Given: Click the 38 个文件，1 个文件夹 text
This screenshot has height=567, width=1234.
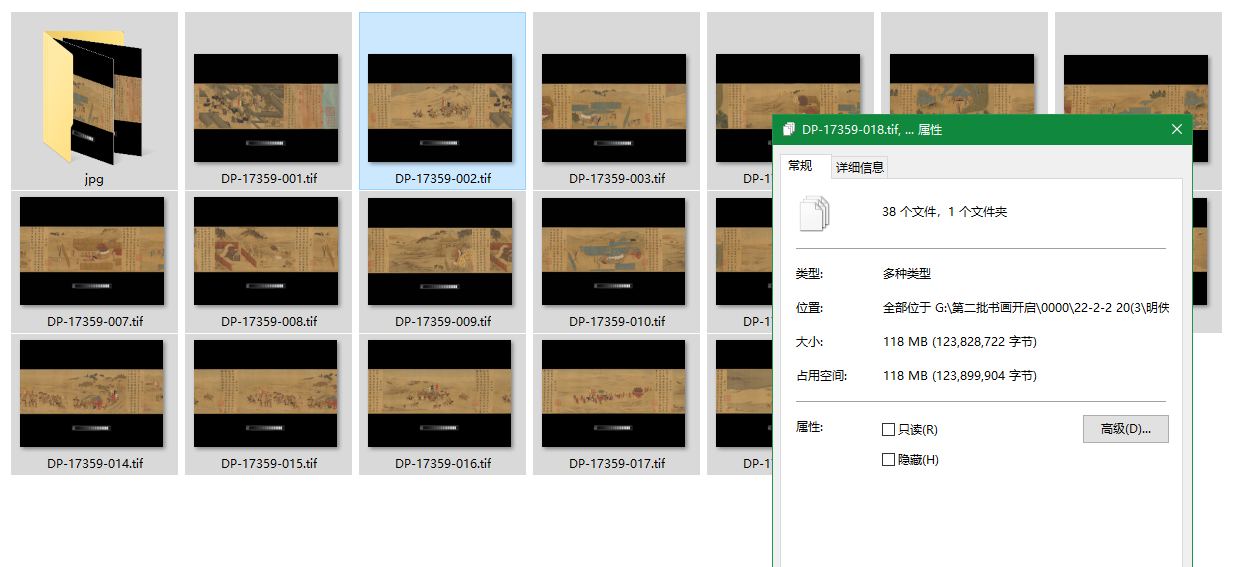Looking at the screenshot, I should (945, 213).
